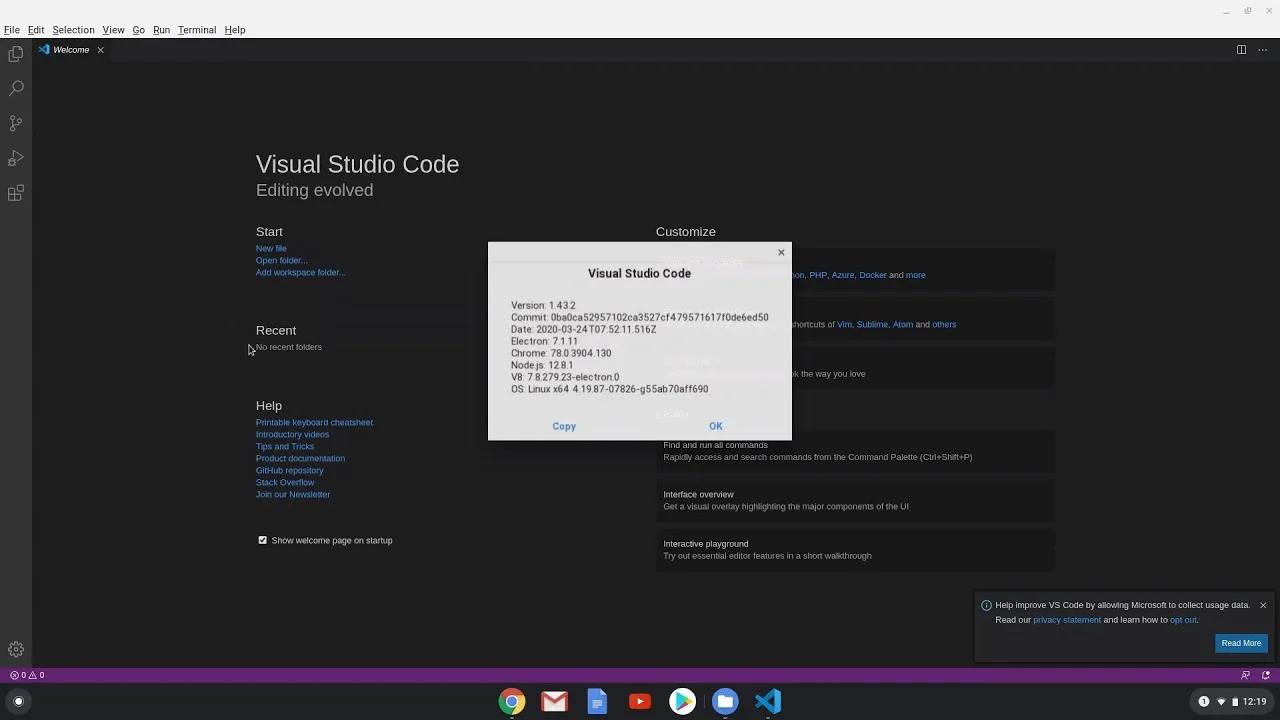Uncheck Show welcome page on startup
The width and height of the screenshot is (1280, 720).
coord(262,540)
